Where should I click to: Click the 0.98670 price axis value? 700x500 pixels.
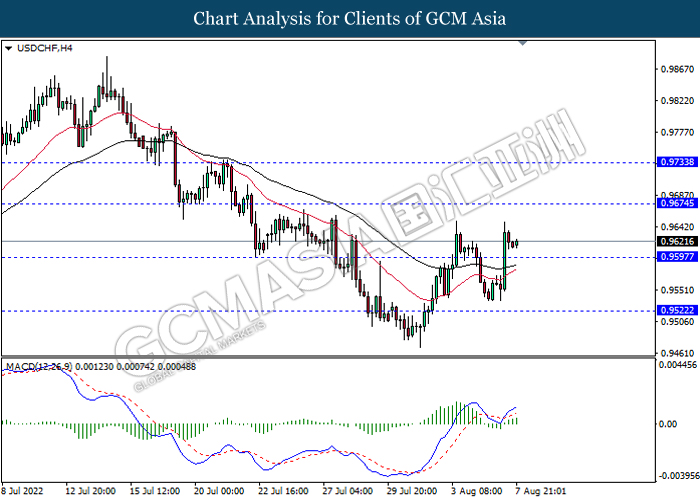pyautogui.click(x=677, y=69)
